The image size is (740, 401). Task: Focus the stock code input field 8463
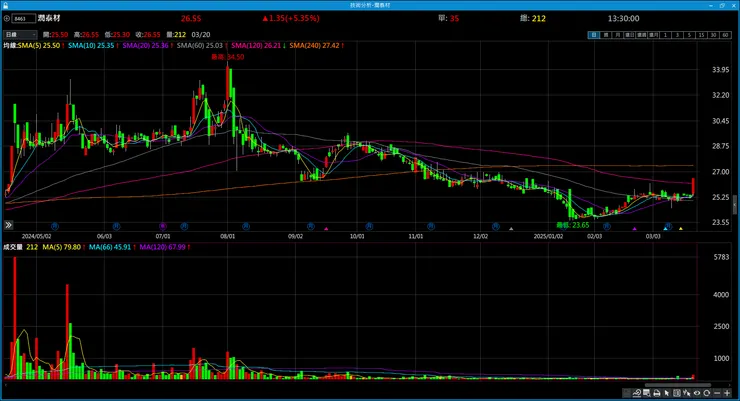tap(24, 18)
